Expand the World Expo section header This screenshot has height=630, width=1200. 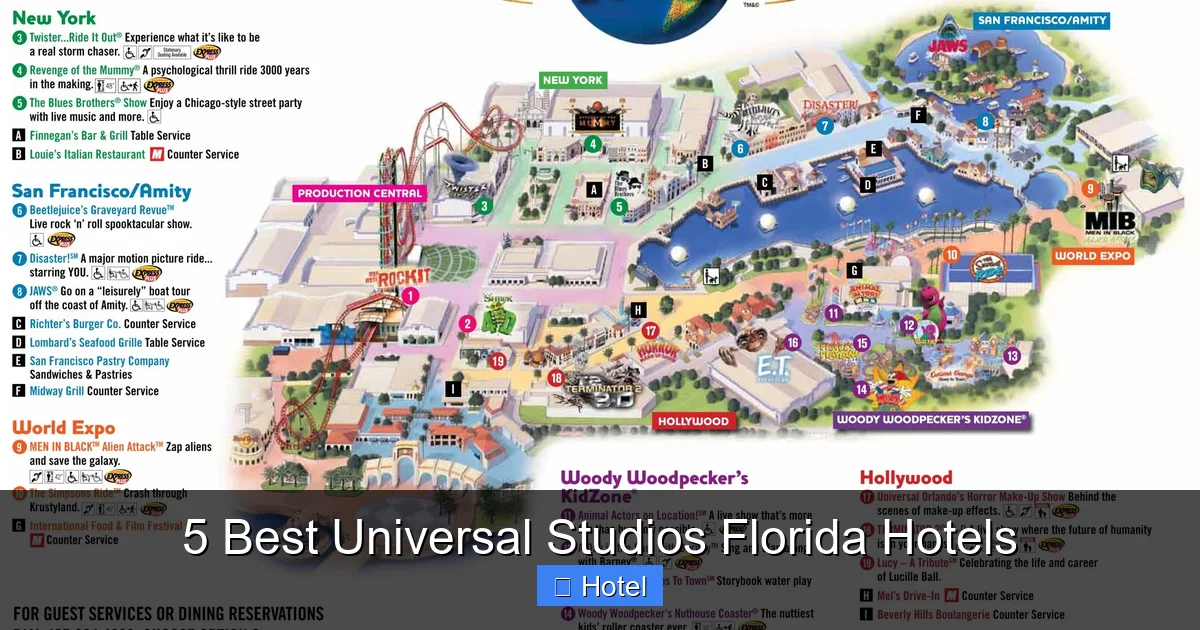pyautogui.click(x=62, y=427)
